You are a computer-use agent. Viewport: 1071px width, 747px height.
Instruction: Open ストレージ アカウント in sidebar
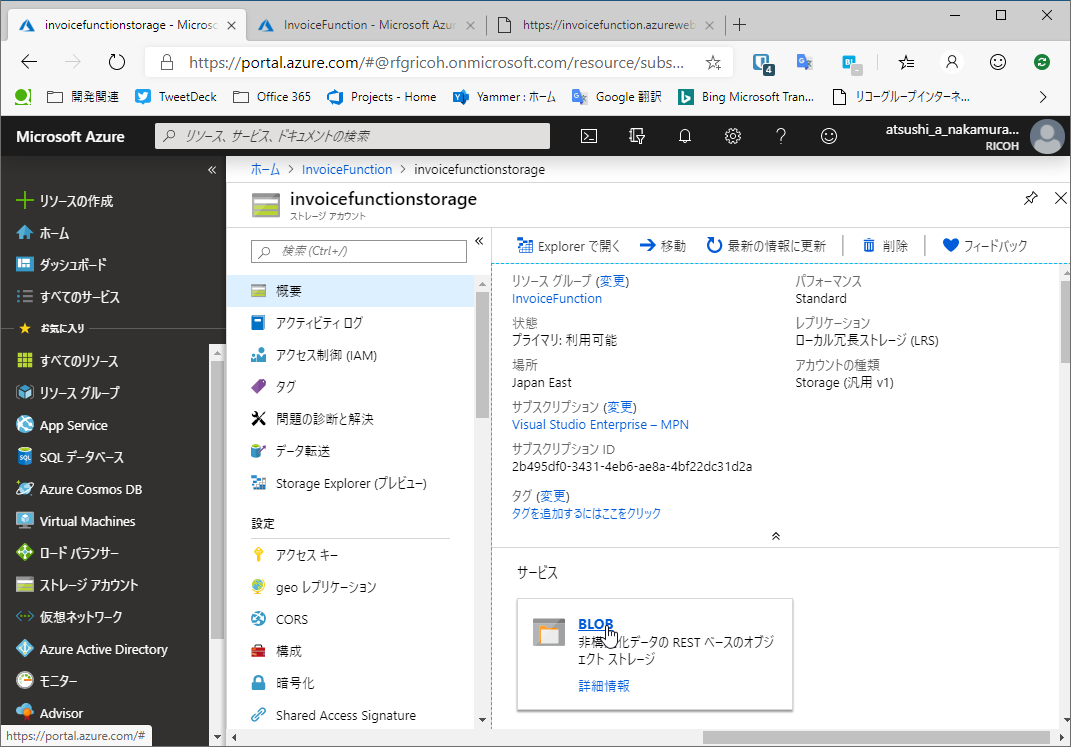(x=76, y=585)
